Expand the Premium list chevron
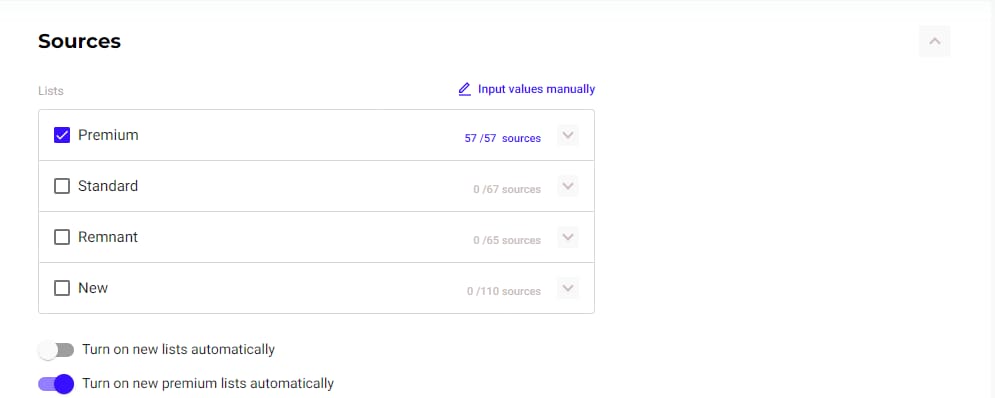The height and width of the screenshot is (398, 995). point(568,135)
